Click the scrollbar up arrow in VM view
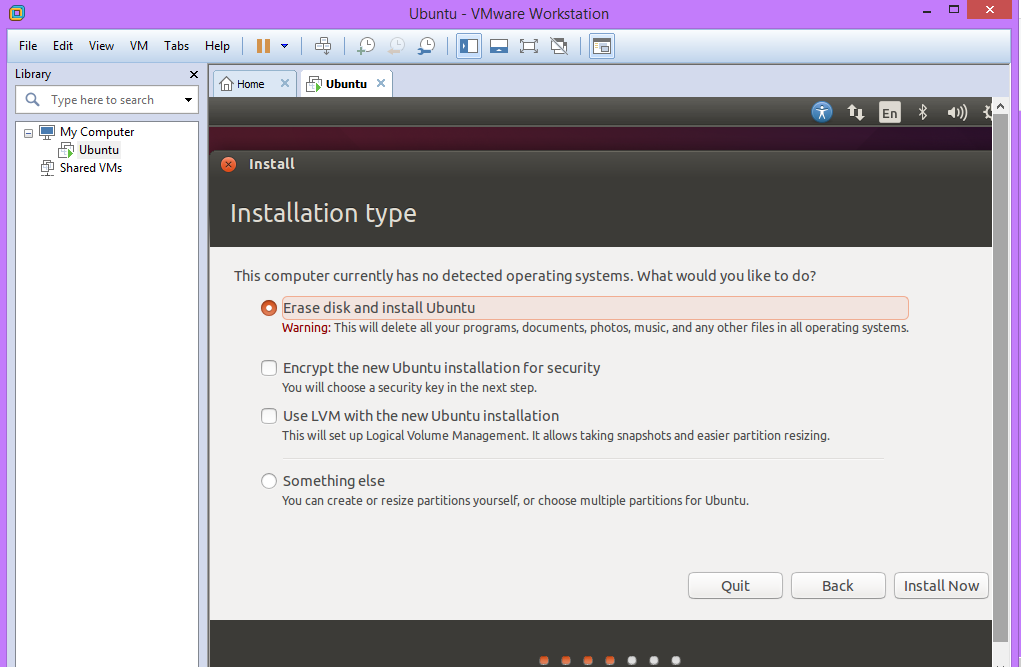Image resolution: width=1021 pixels, height=667 pixels. [x=1000, y=105]
